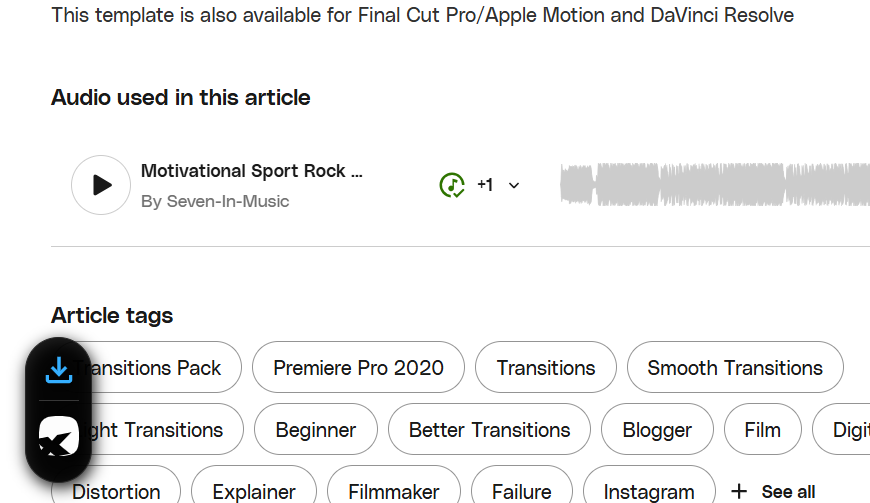This screenshot has height=503, width=870.
Task: Select the Premiere Pro 2020 tag
Action: pos(358,367)
